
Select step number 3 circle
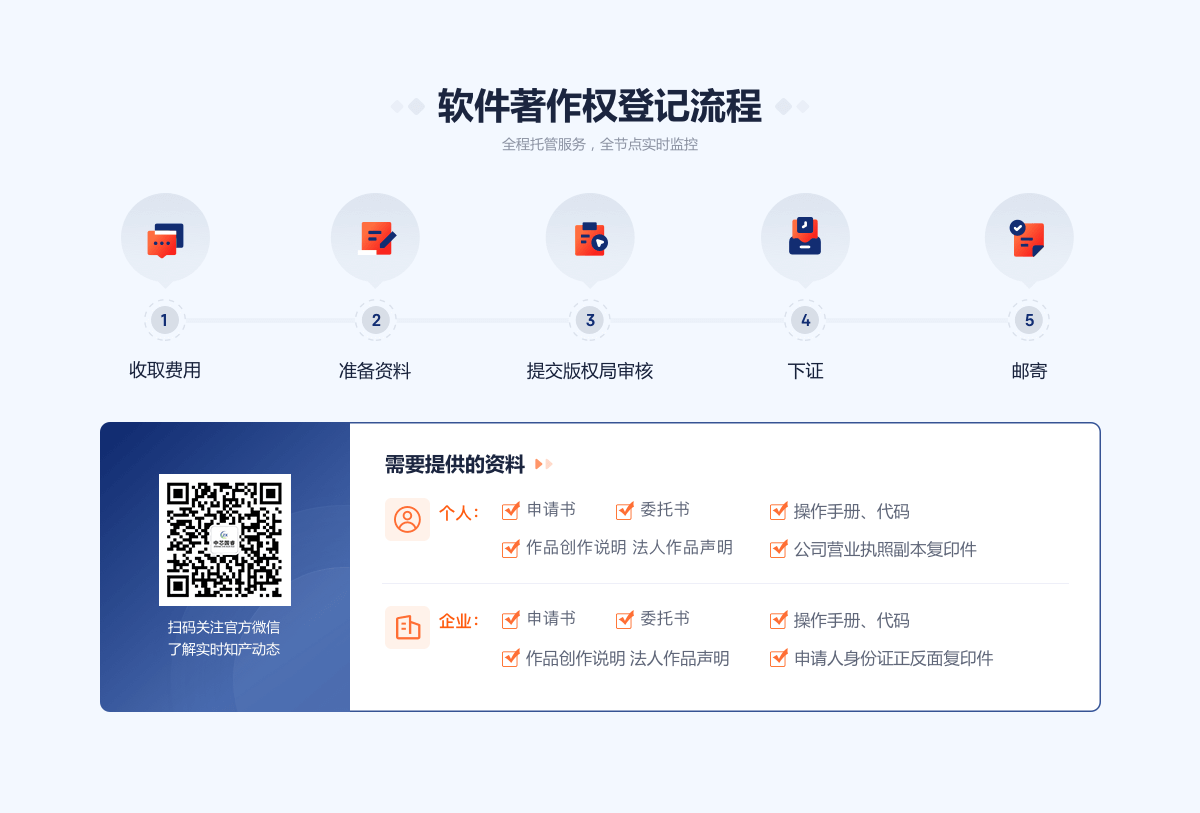click(590, 320)
